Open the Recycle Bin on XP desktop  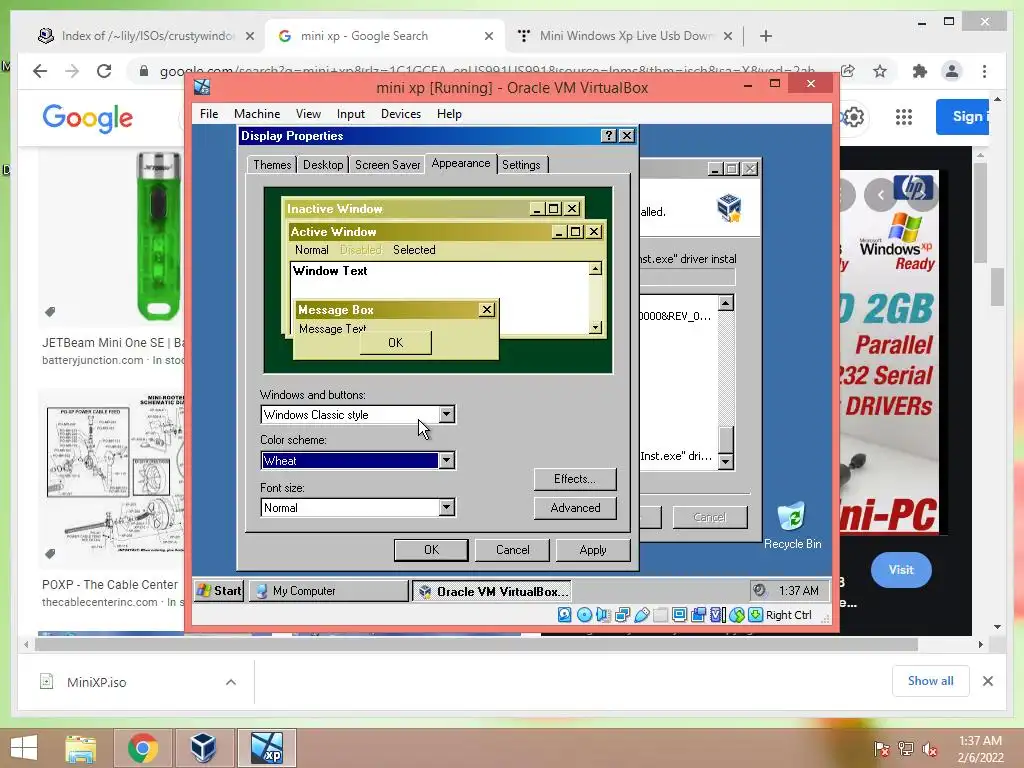792,526
